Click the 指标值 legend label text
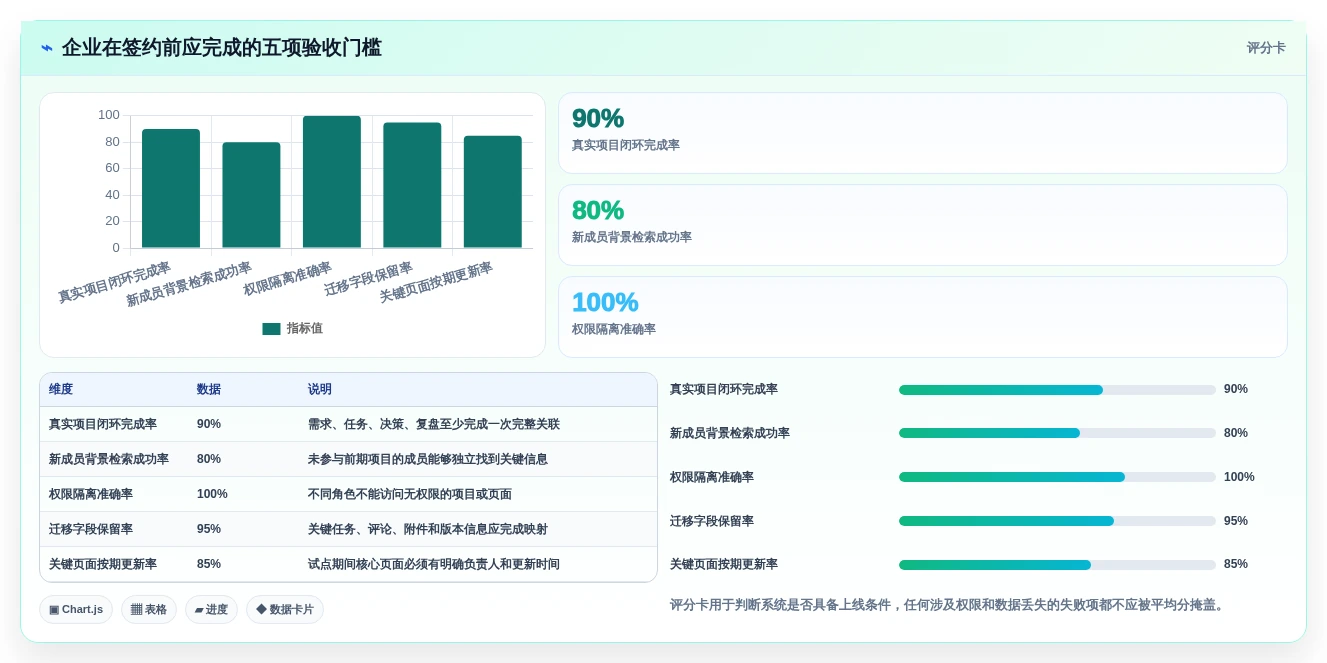1327x663 pixels. pos(304,328)
